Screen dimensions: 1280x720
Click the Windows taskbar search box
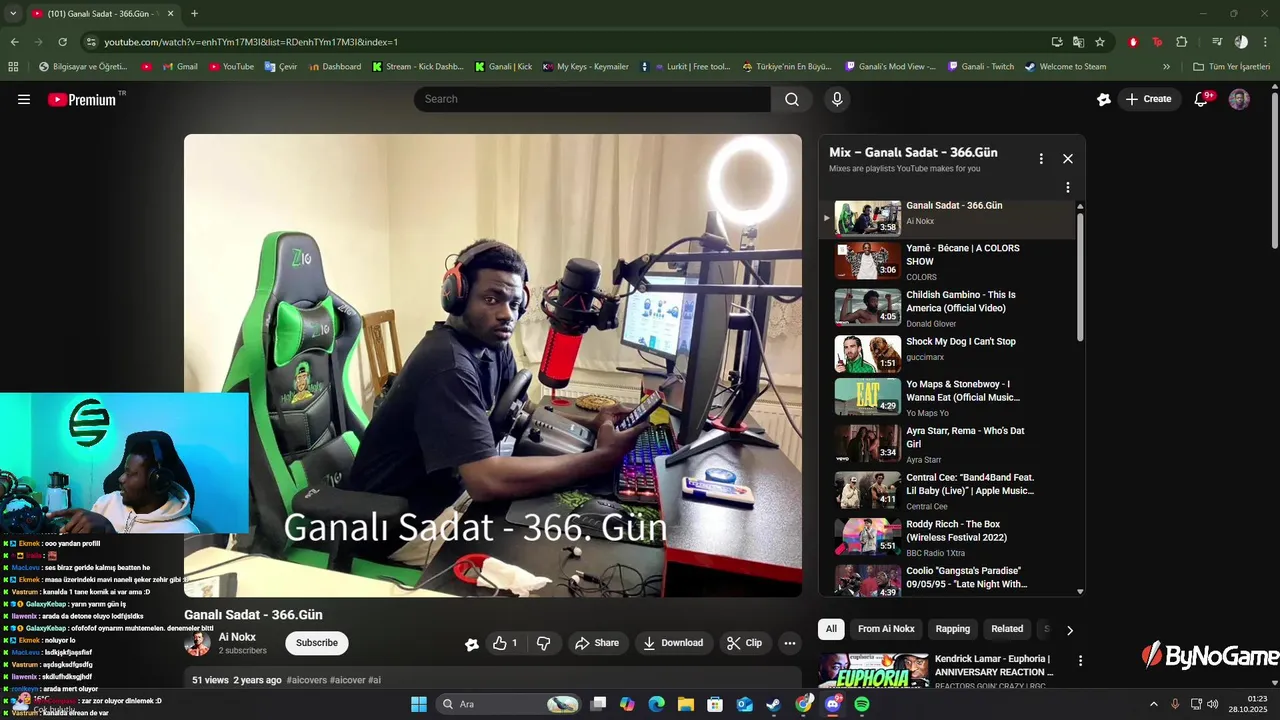510,704
